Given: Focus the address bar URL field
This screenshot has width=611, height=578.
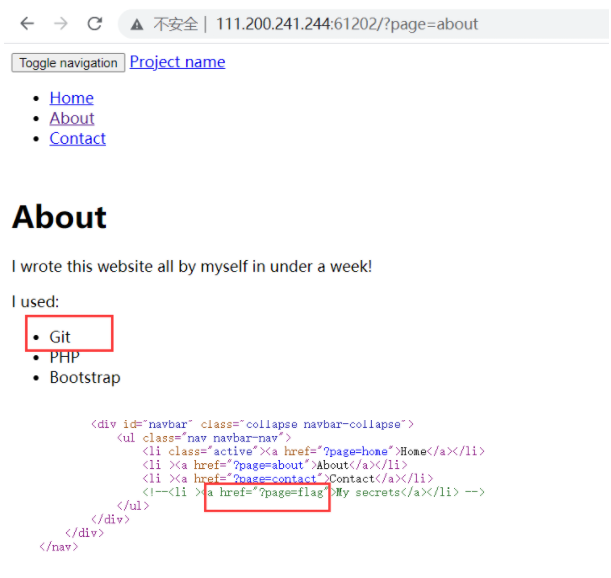Looking at the screenshot, I should tap(347, 24).
